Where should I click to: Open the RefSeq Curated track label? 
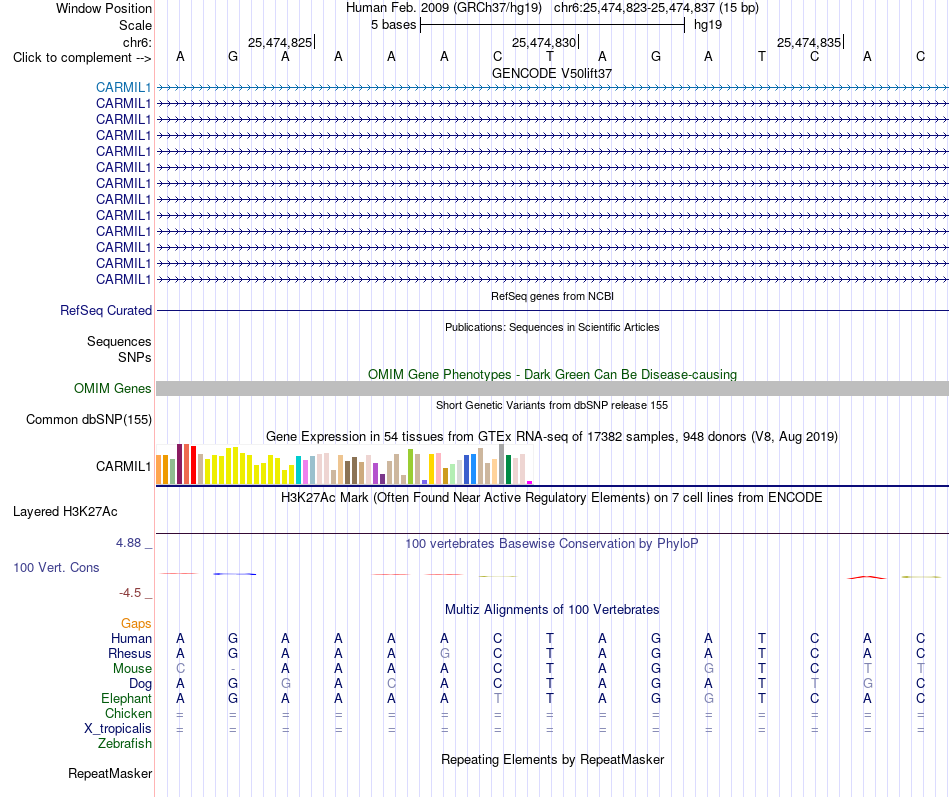click(x=106, y=310)
